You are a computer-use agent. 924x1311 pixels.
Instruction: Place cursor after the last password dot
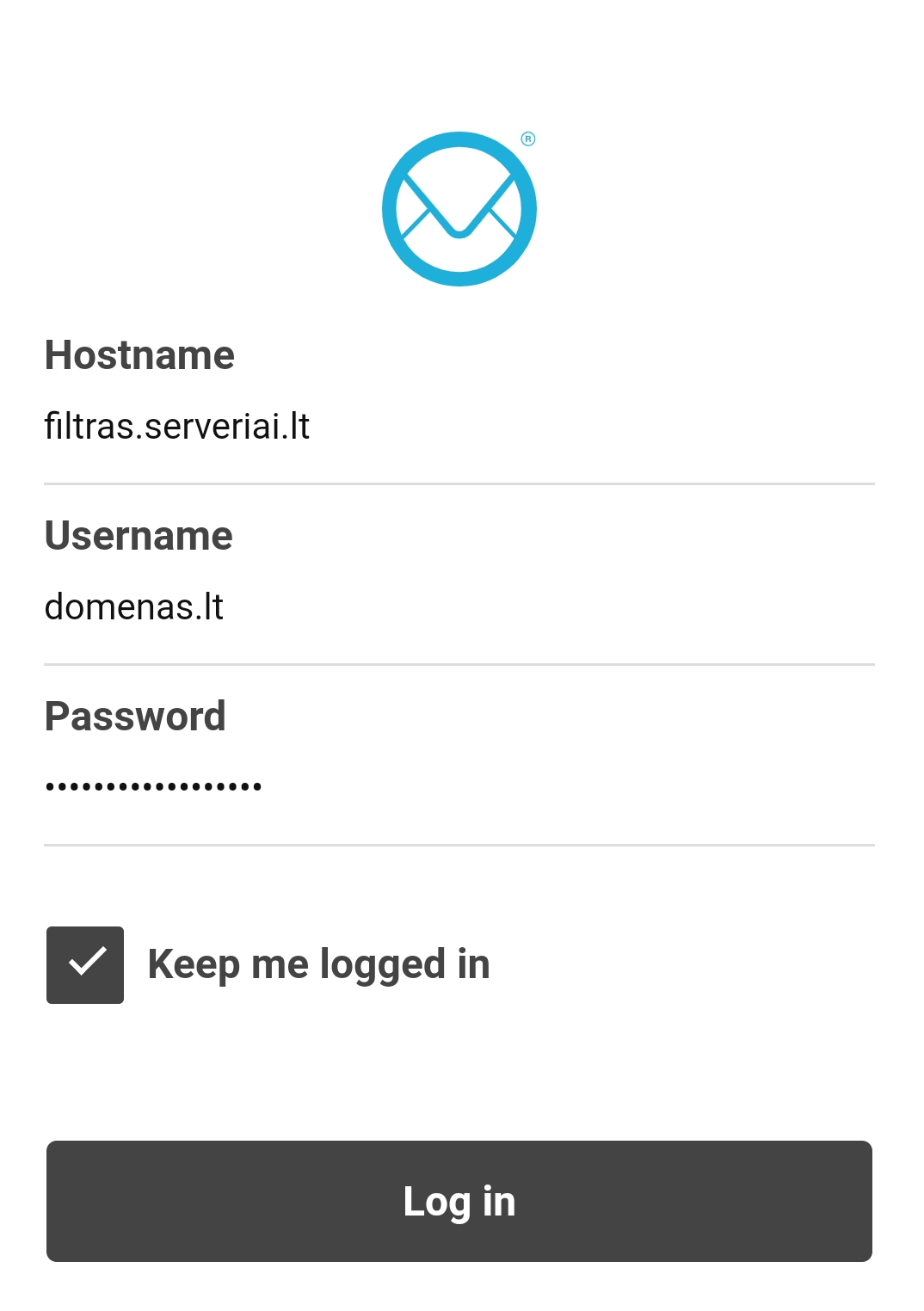pos(263,786)
